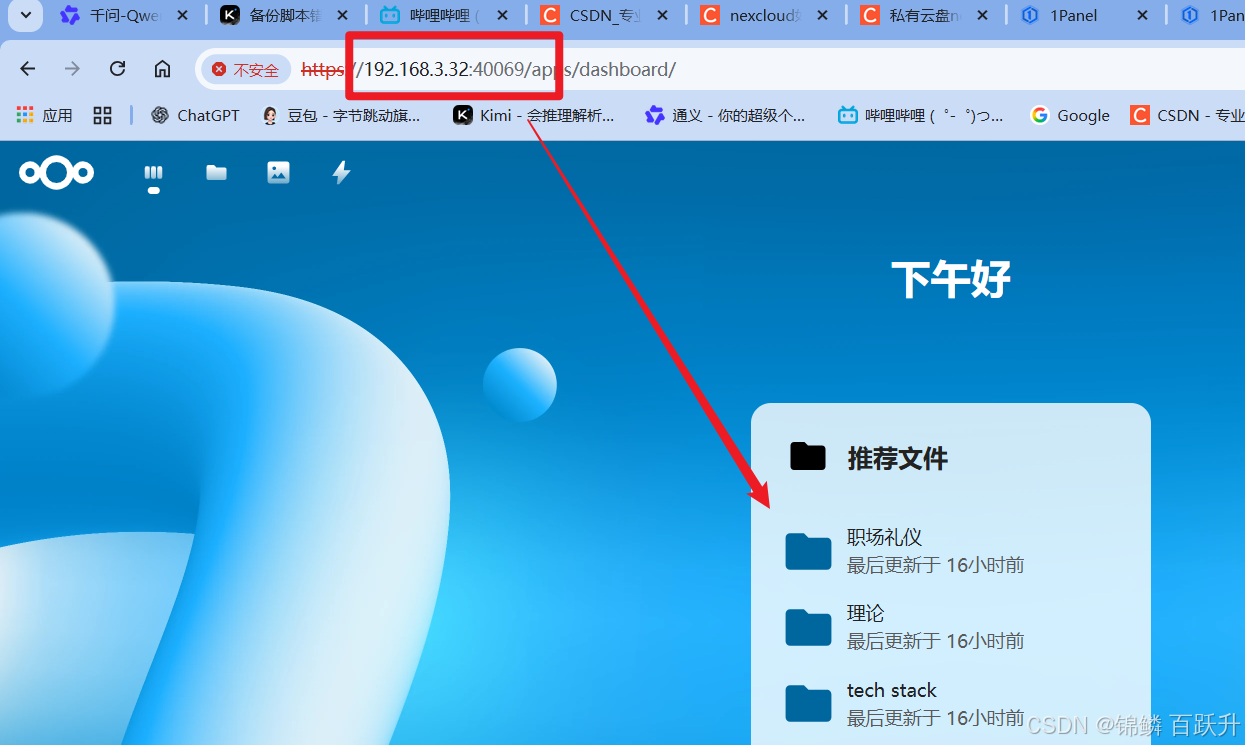1245x745 pixels.
Task: Open the tab list dropdown arrow
Action: [25, 15]
